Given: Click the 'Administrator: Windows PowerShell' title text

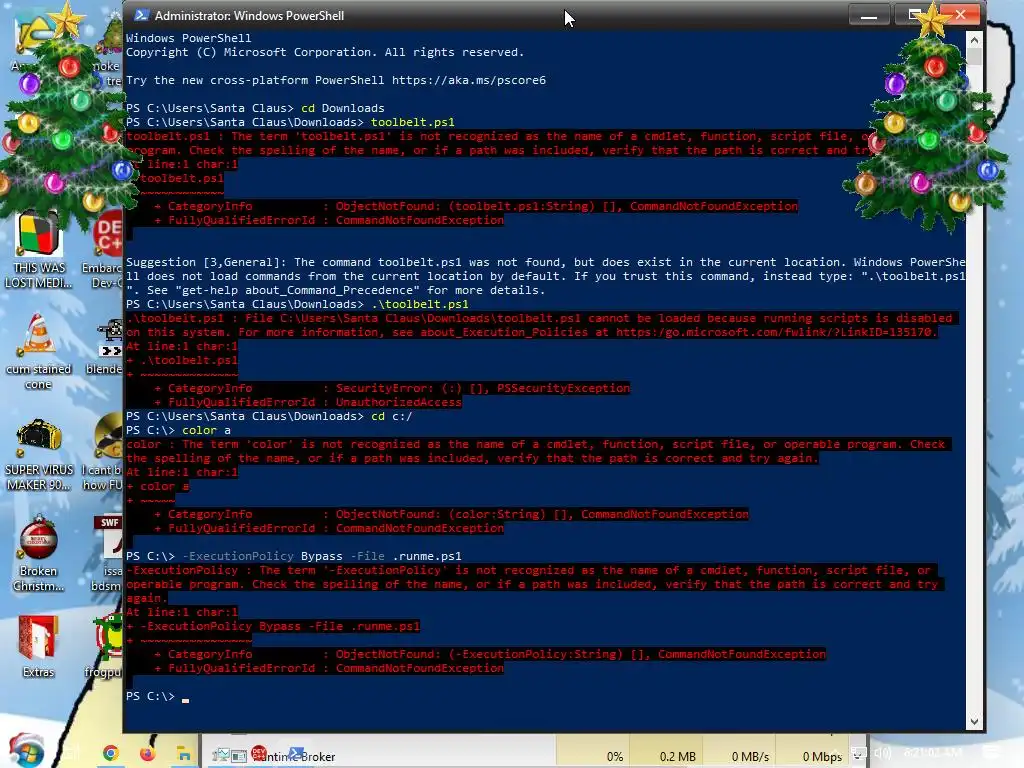Looking at the screenshot, I should pyautogui.click(x=249, y=16).
